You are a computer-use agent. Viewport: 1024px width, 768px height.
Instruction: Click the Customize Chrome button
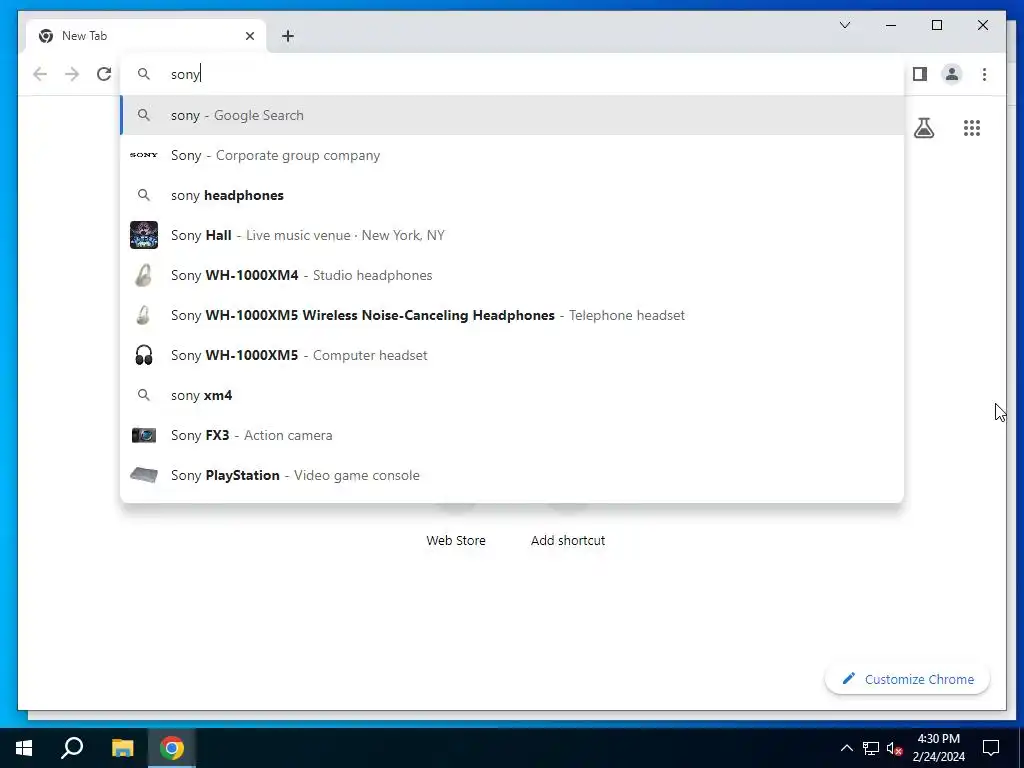pyautogui.click(x=907, y=679)
